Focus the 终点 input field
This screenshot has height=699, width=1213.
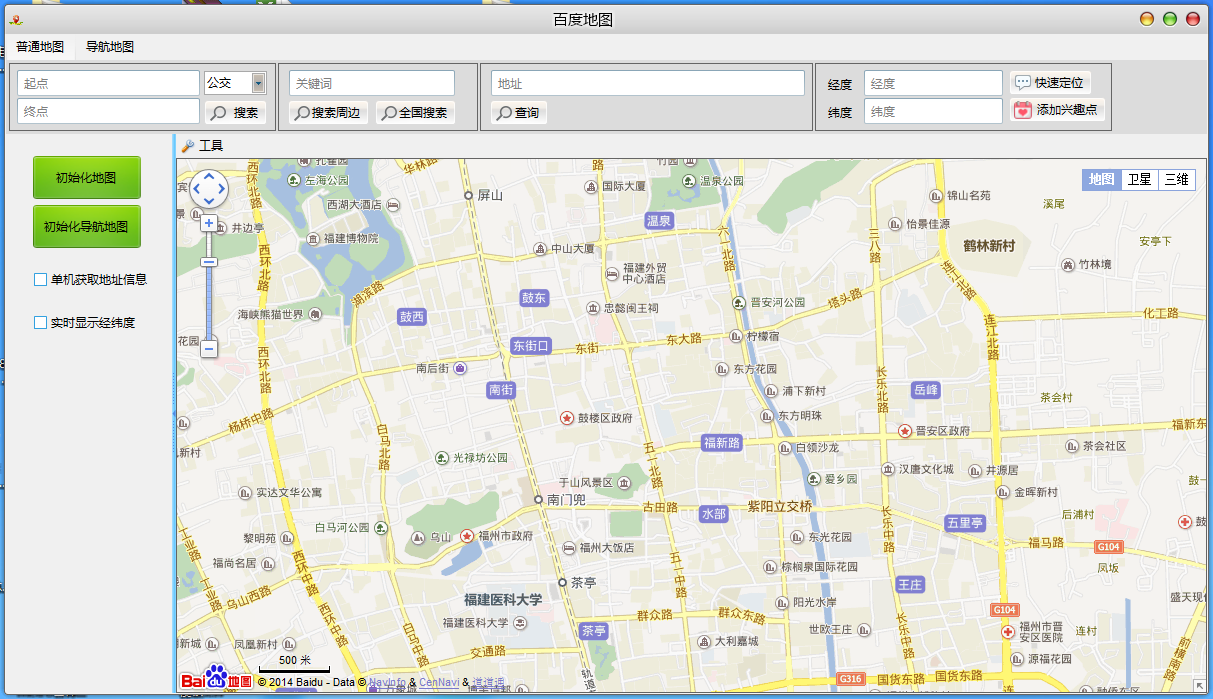pos(109,111)
